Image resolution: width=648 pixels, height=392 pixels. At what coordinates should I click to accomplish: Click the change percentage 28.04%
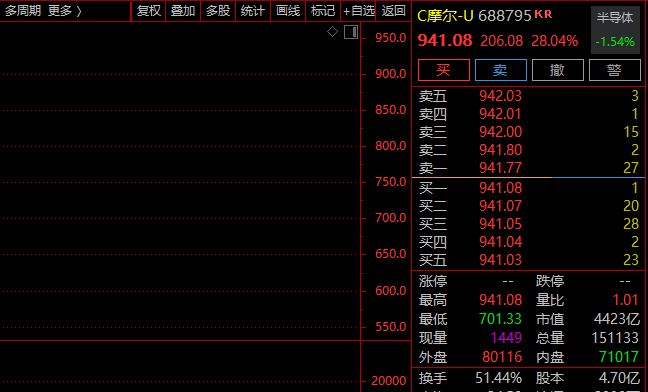click(555, 41)
